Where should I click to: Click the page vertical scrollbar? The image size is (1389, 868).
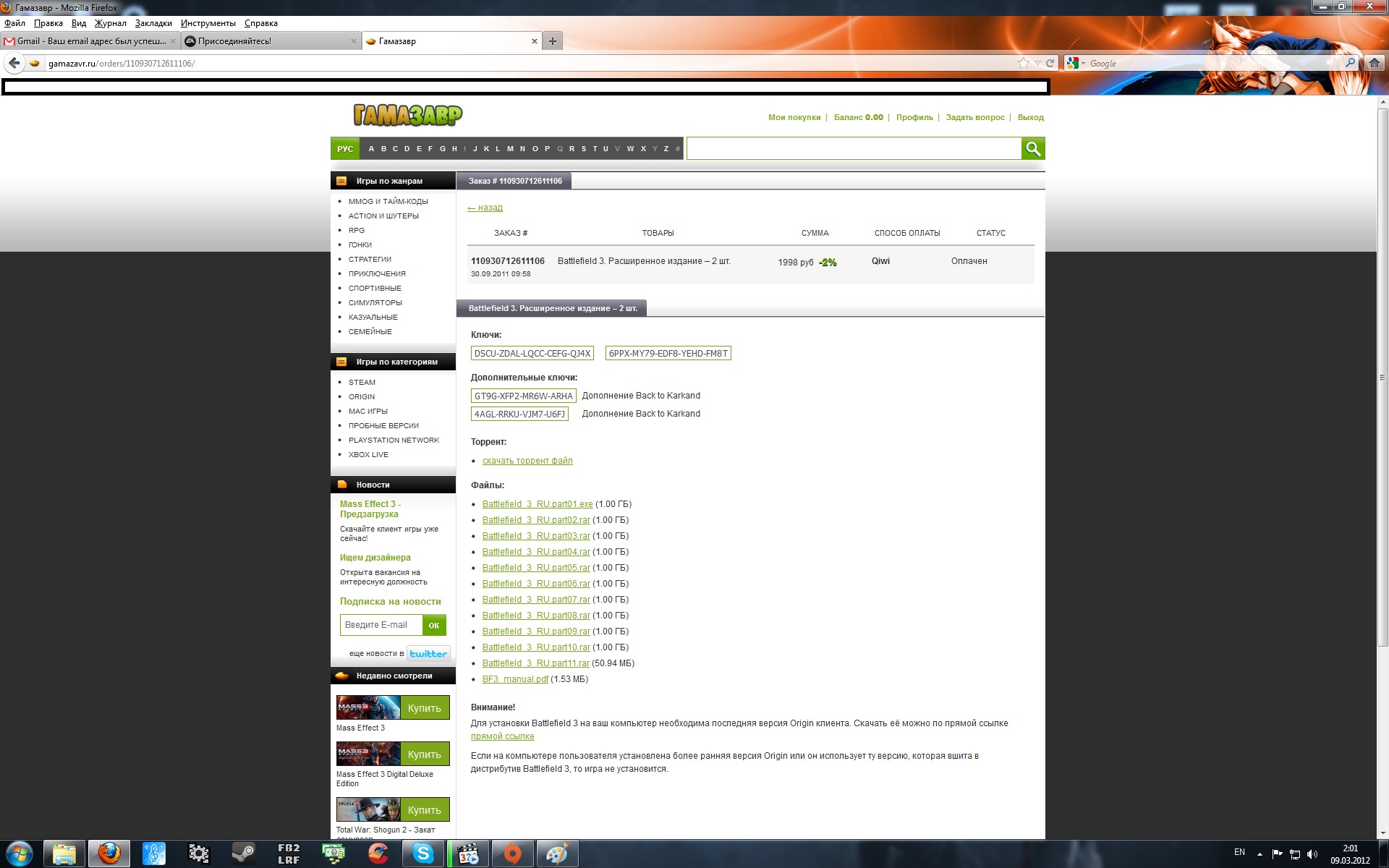point(1382,376)
